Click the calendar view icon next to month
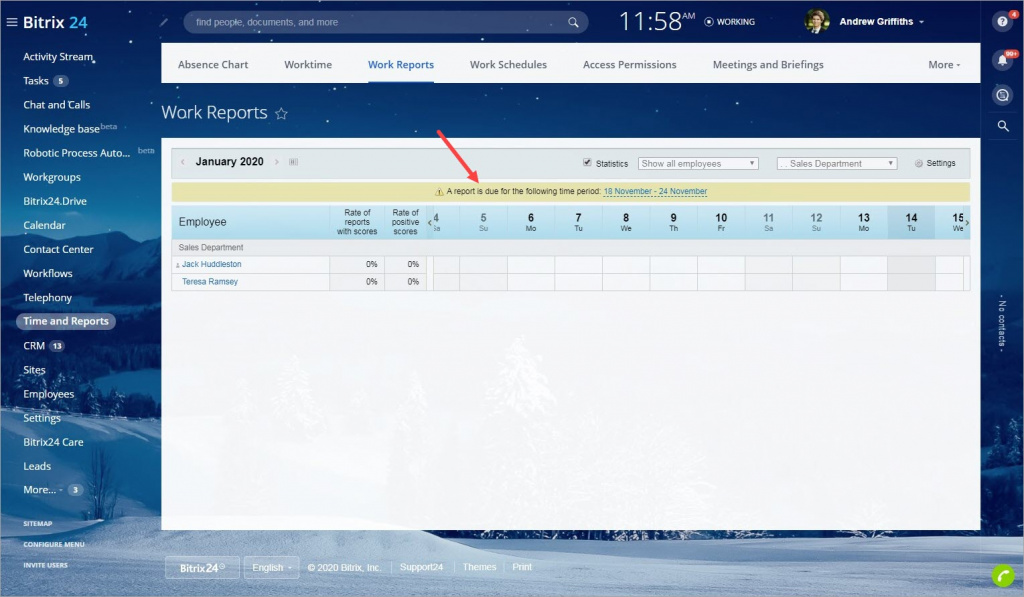This screenshot has height=597, width=1024. (x=294, y=162)
